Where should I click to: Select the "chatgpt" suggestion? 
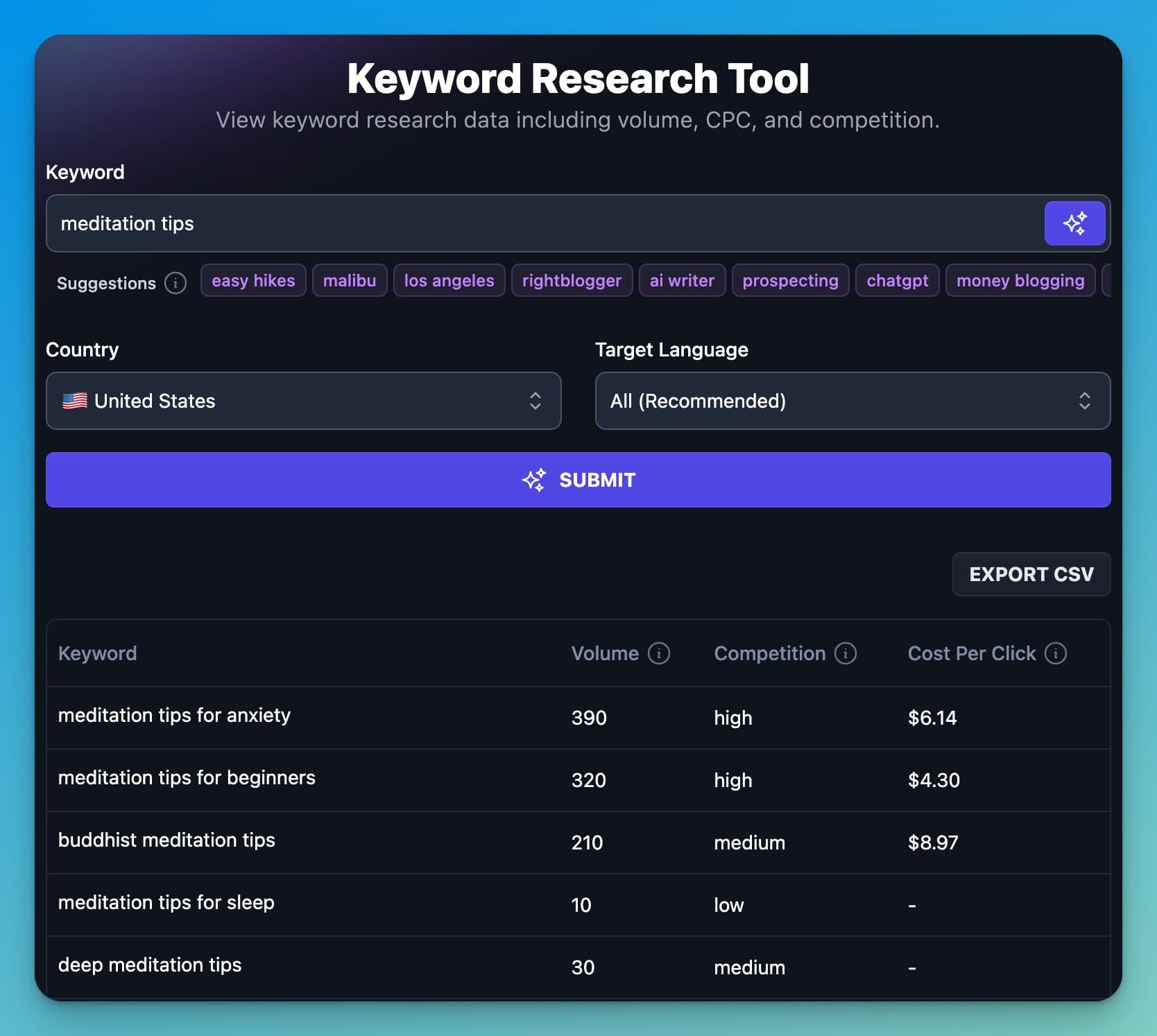click(897, 280)
